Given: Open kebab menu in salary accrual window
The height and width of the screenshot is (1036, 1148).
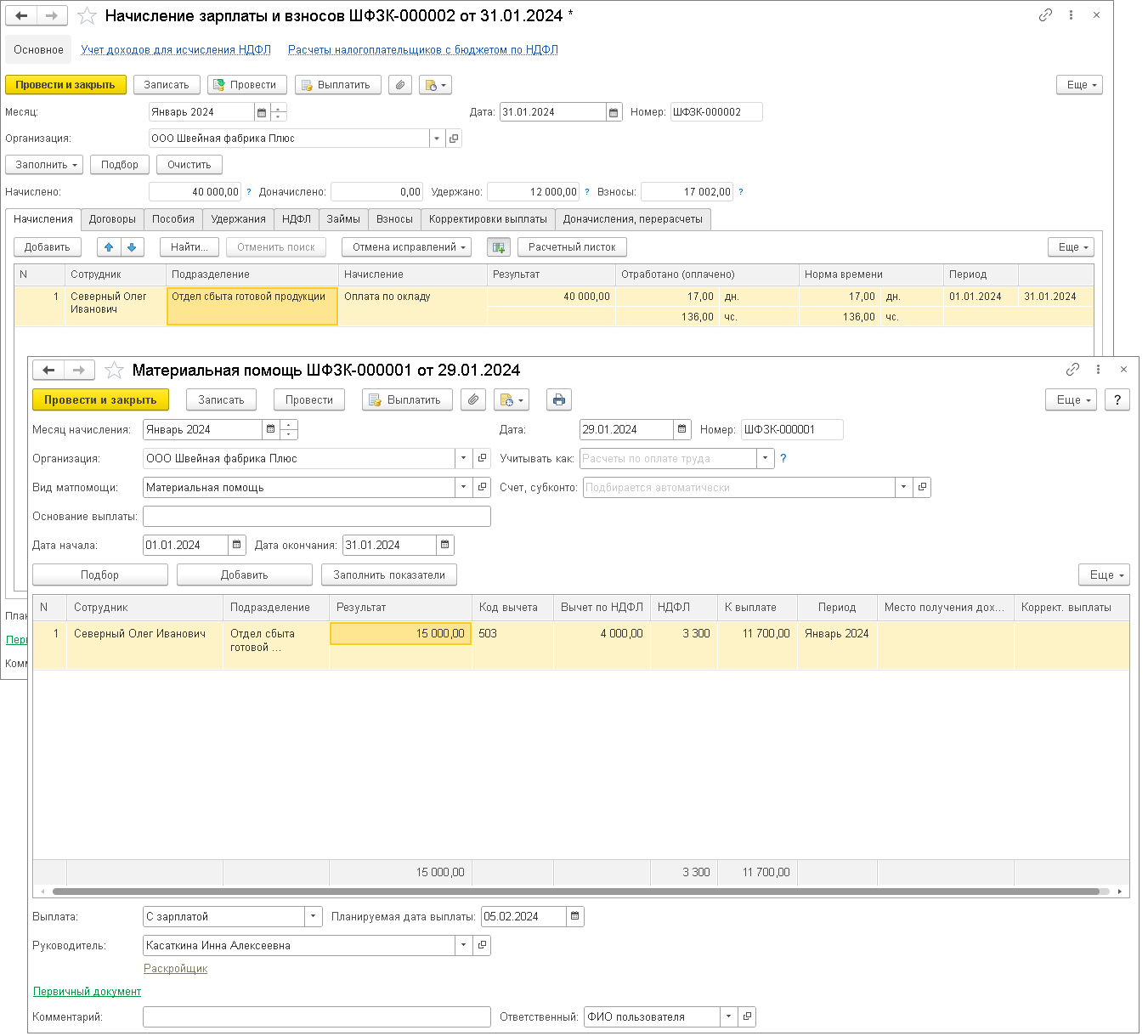Looking at the screenshot, I should [x=1071, y=14].
